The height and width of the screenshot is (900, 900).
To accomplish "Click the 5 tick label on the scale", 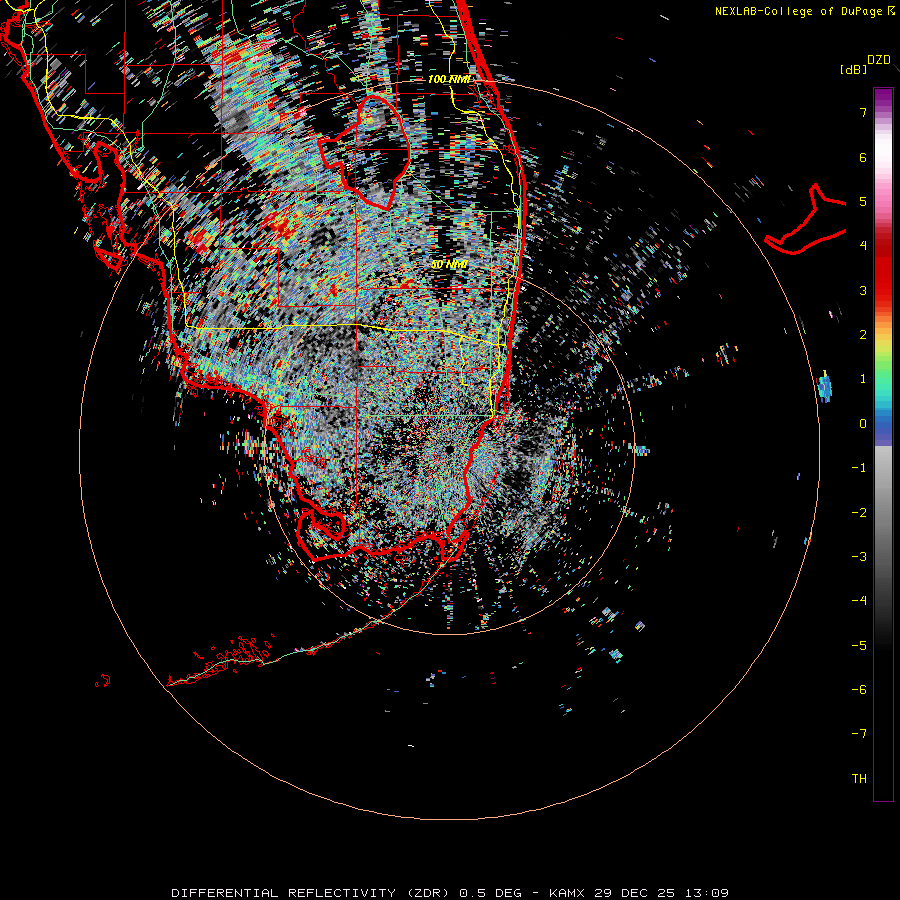I will click(x=863, y=201).
